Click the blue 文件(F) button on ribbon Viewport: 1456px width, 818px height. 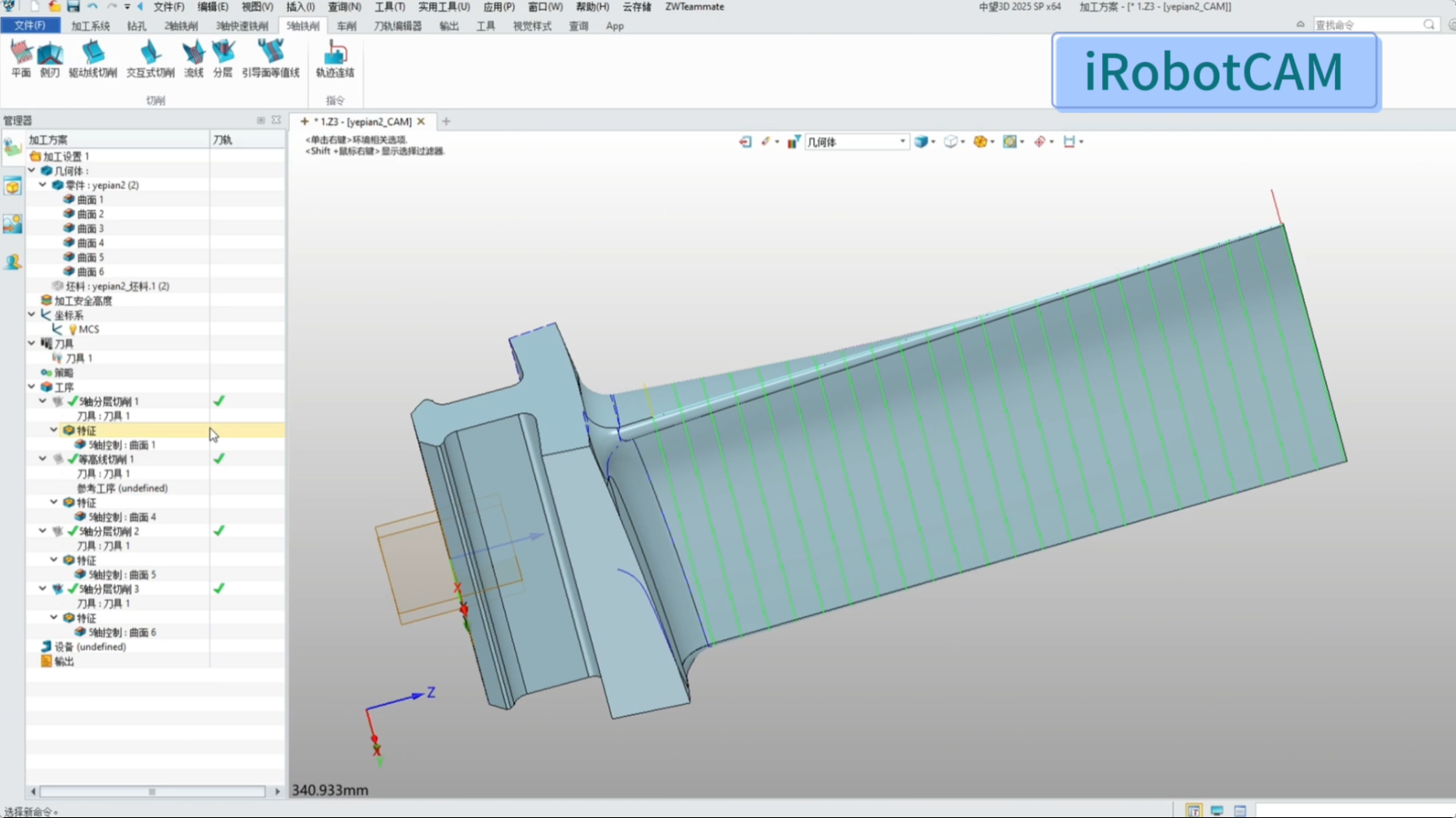[29, 25]
